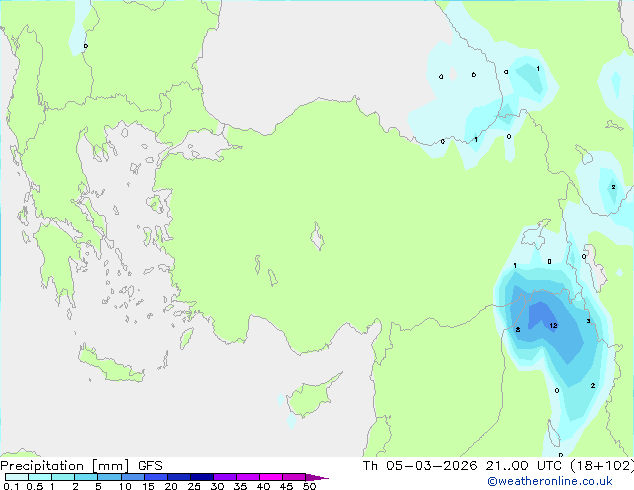634x490 pixels.
Task: Select the 2–5 mm legend color swatch
Action: point(86,477)
